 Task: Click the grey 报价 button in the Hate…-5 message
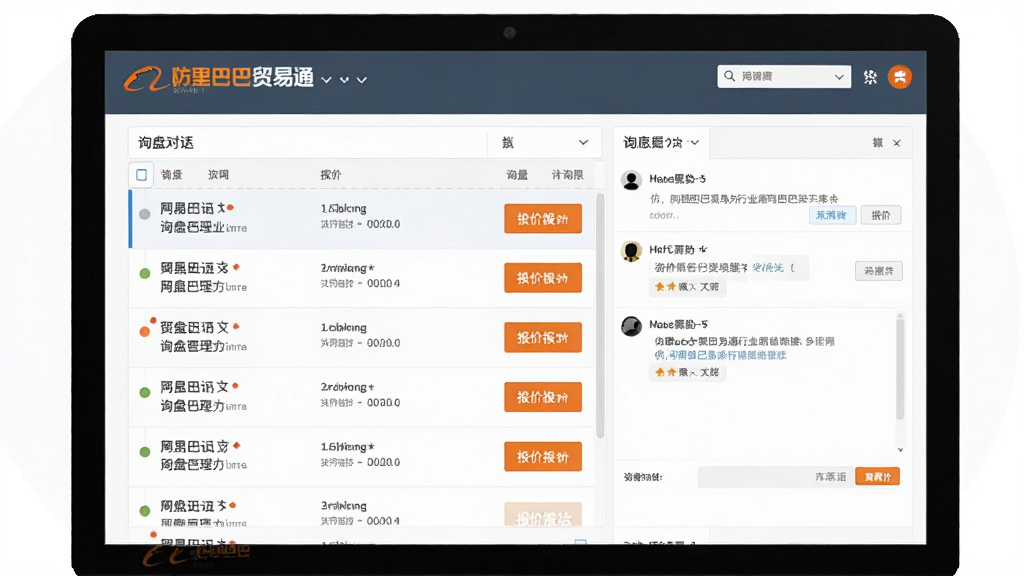click(881, 215)
